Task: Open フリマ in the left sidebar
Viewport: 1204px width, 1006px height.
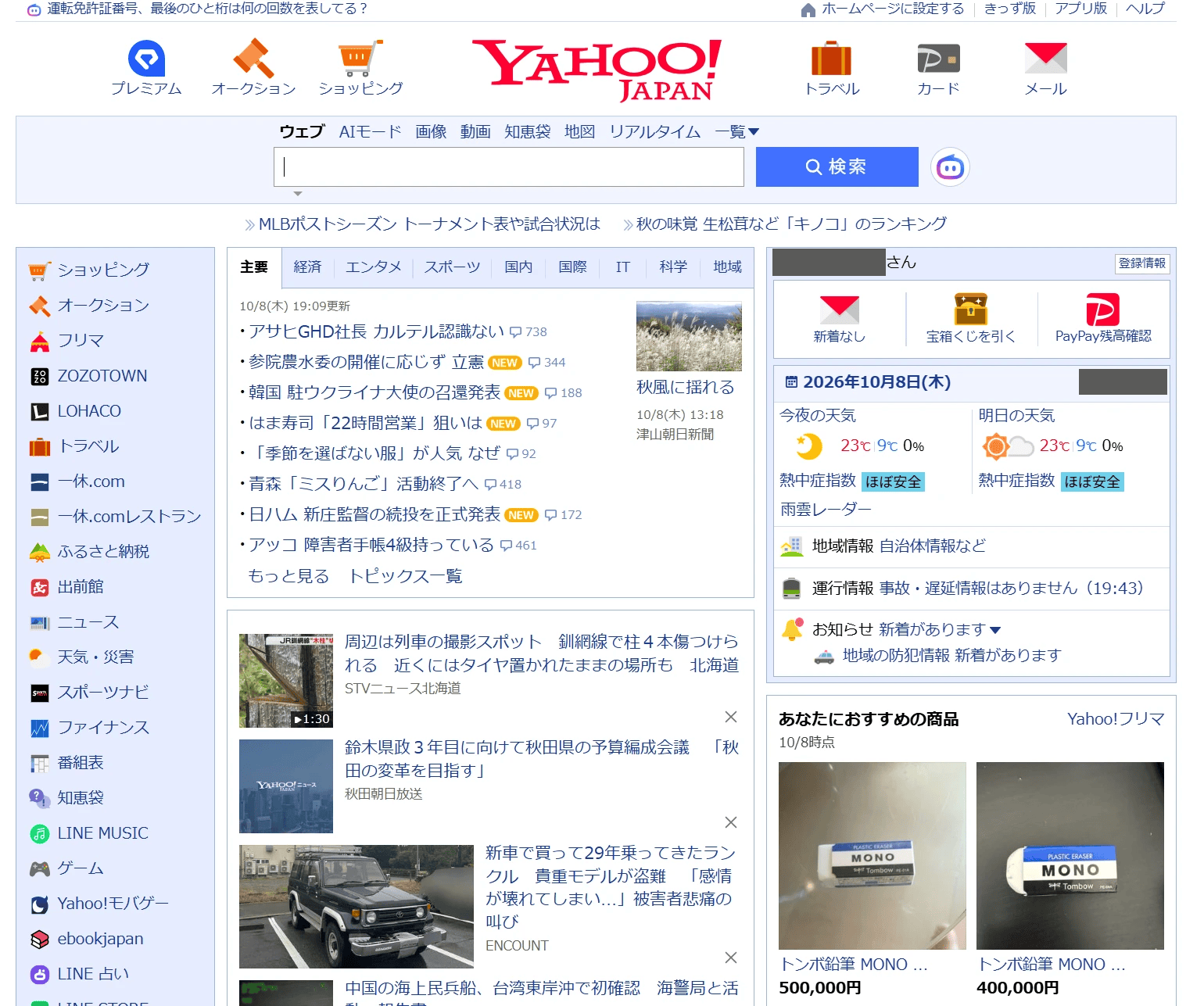Action: pos(81,341)
